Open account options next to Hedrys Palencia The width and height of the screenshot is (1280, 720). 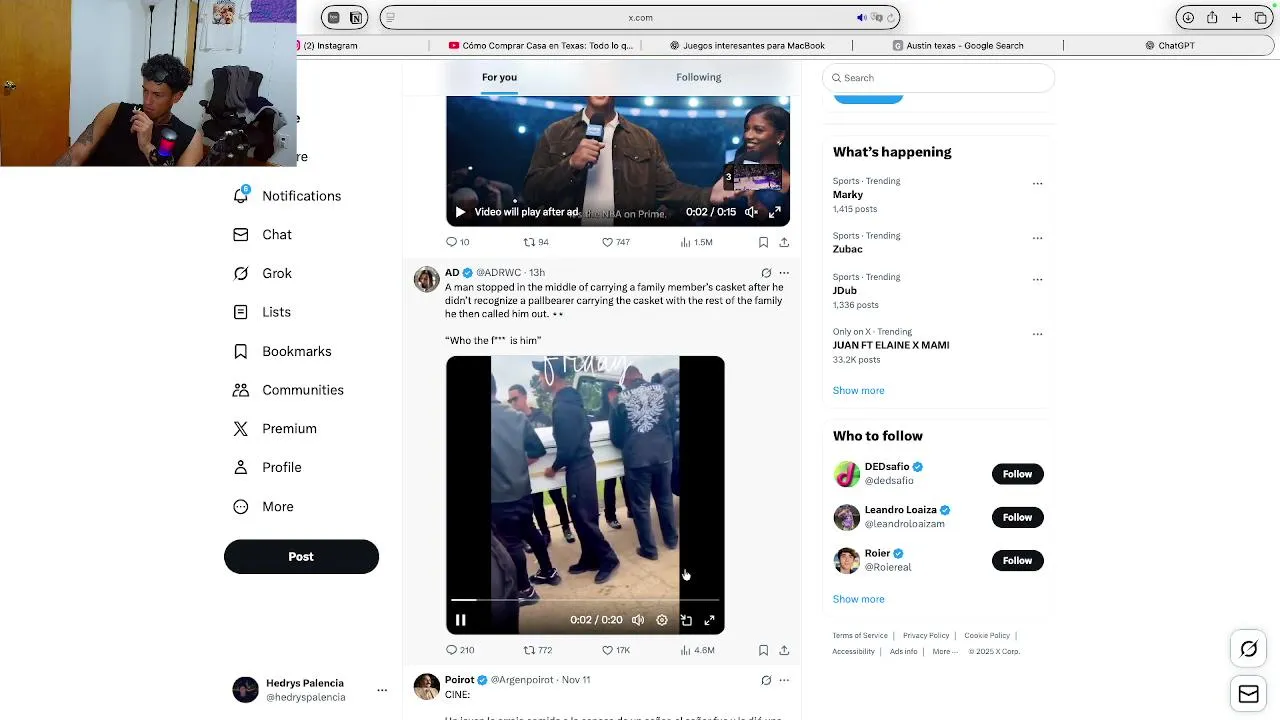click(382, 690)
